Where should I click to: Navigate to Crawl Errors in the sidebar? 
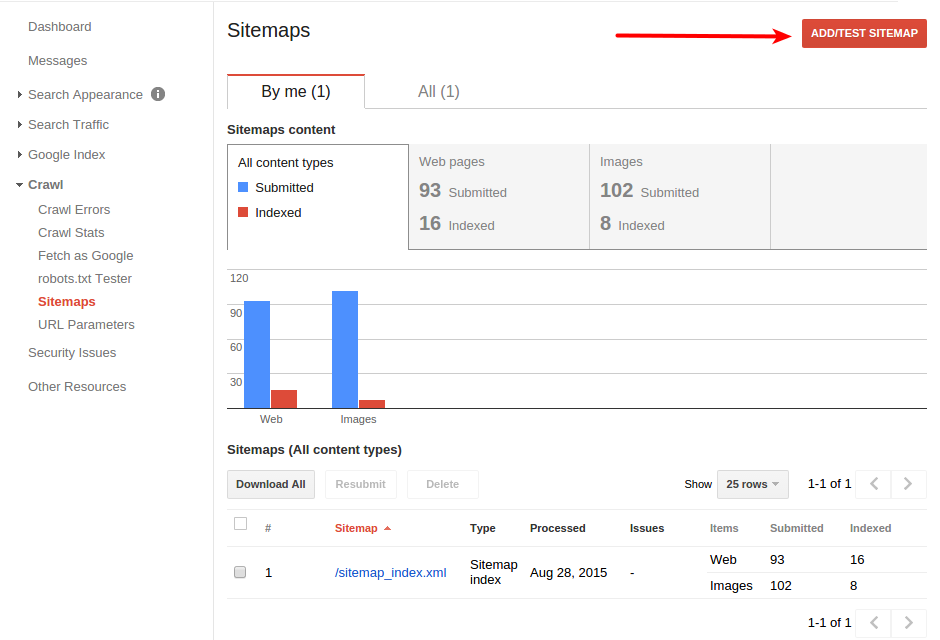point(74,209)
